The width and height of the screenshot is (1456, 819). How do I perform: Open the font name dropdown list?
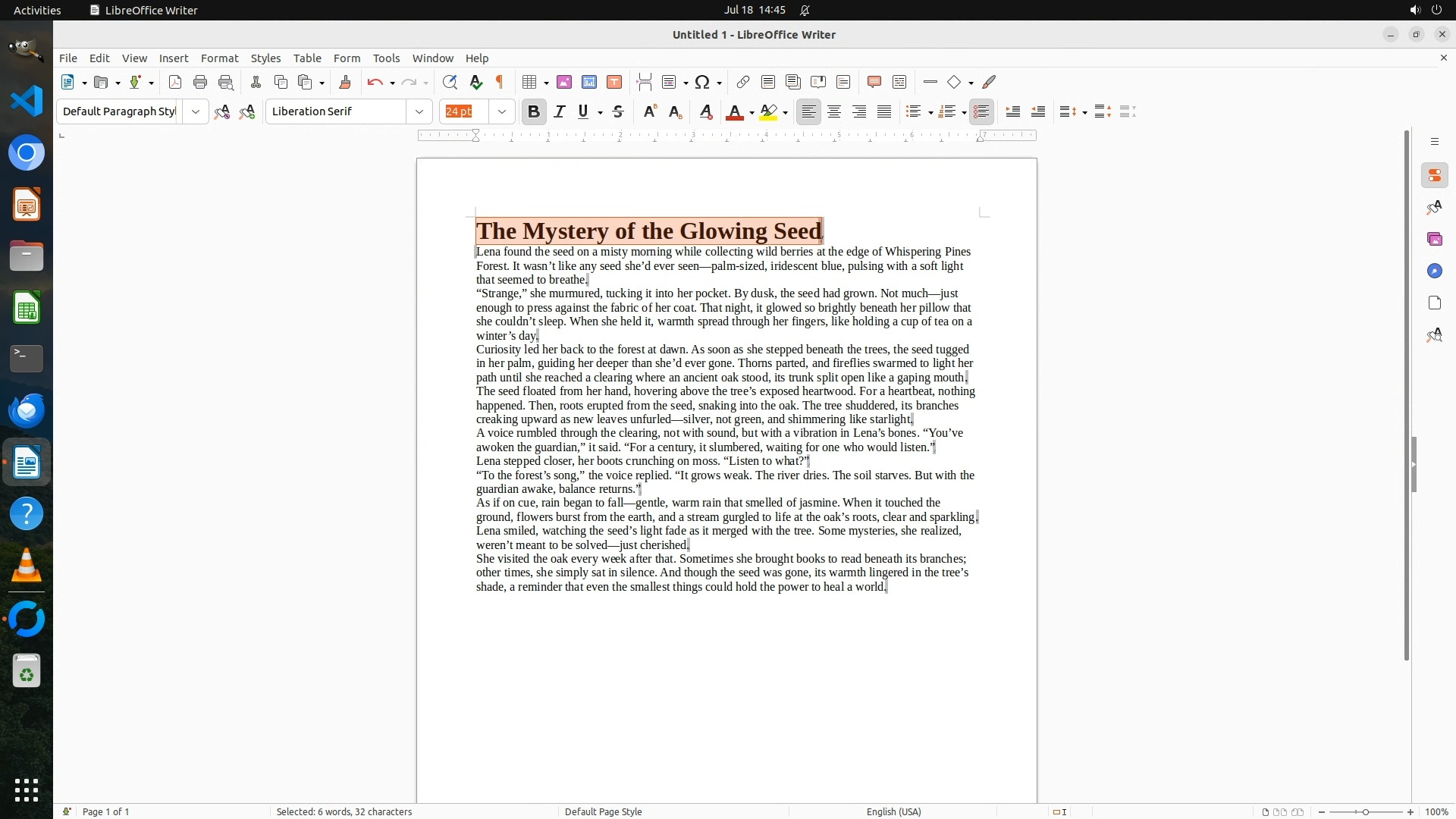tap(419, 112)
